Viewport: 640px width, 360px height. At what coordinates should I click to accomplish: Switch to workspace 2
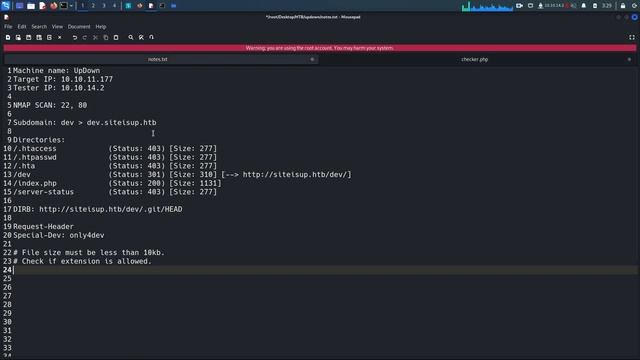[x=93, y=6]
